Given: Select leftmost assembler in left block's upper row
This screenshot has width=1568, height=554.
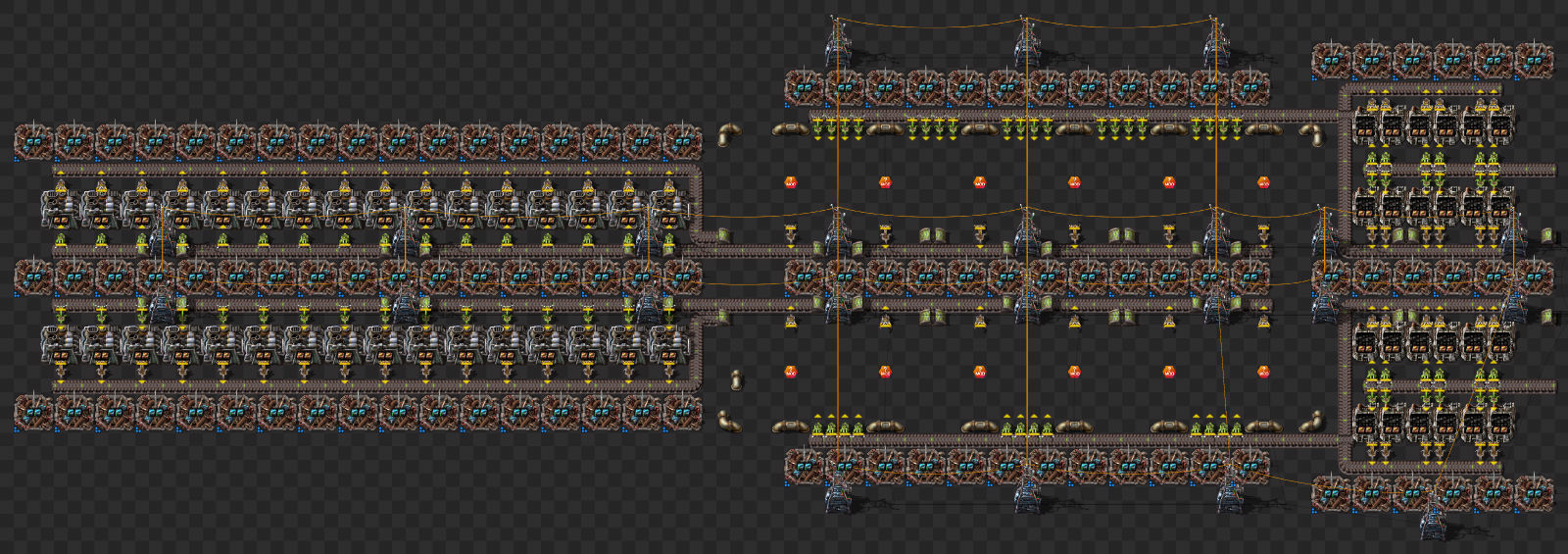Looking at the screenshot, I should coord(61,209).
